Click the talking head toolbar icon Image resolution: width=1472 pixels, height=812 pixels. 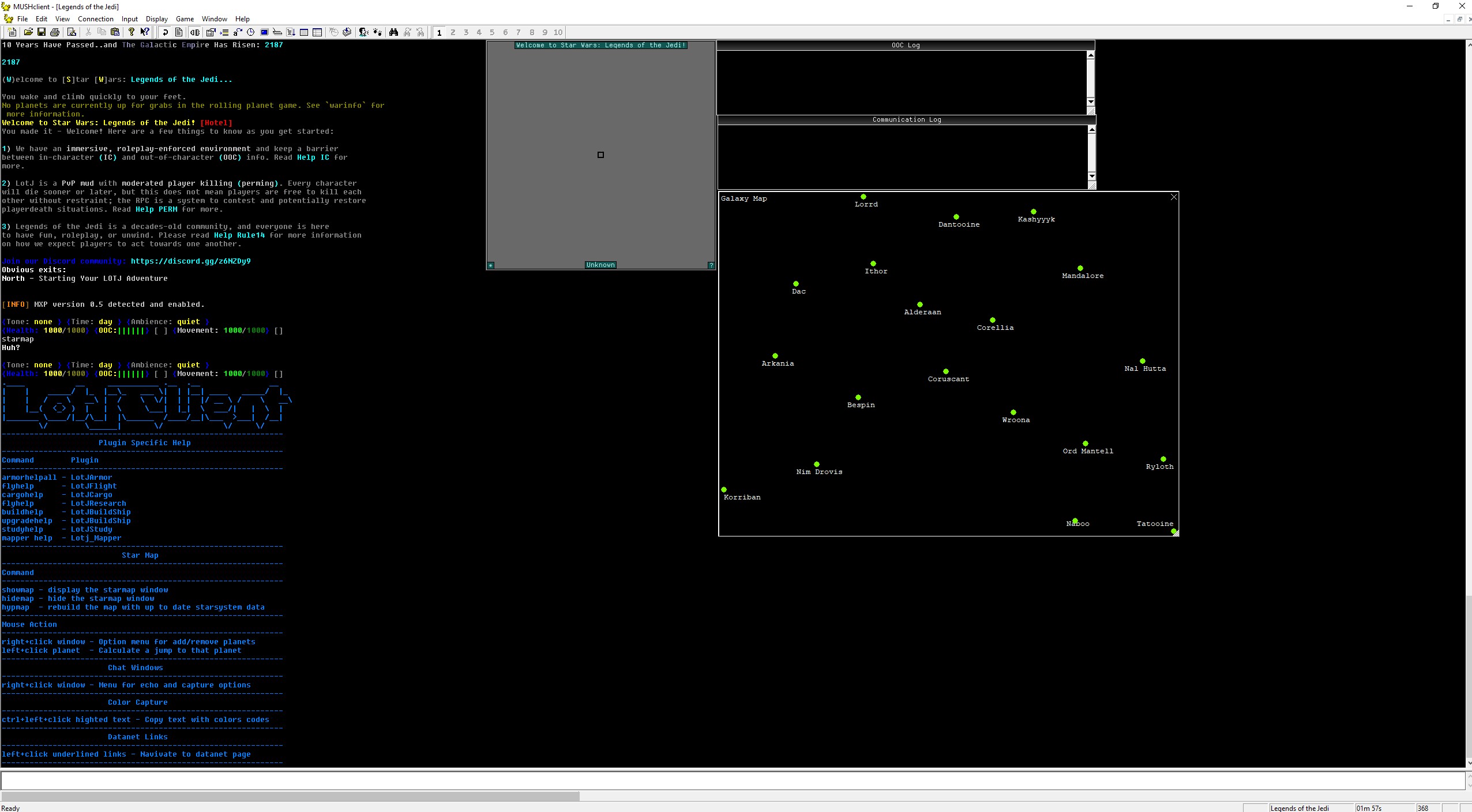pos(364,32)
